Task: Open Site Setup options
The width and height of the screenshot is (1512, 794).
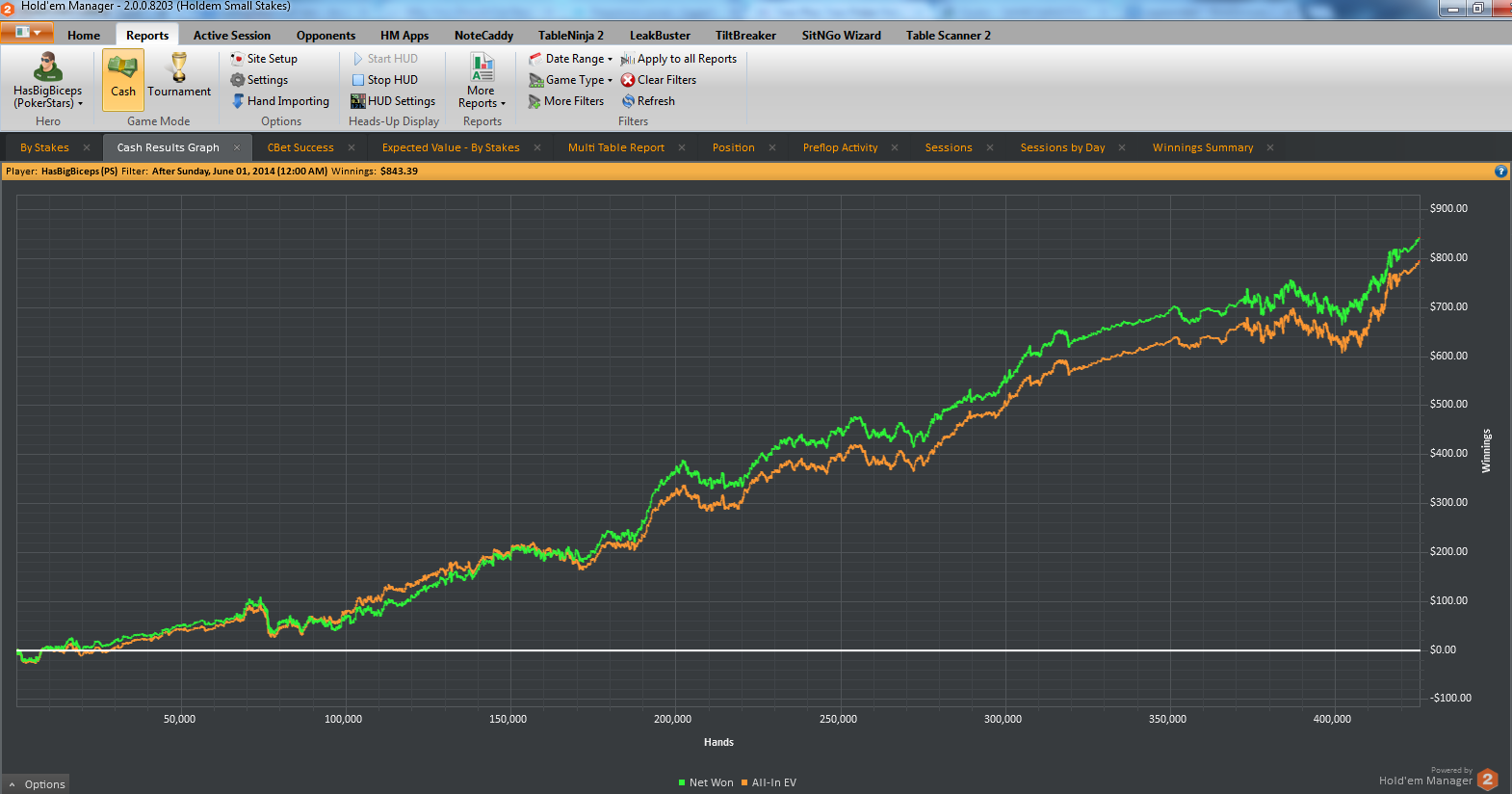Action: (x=263, y=59)
